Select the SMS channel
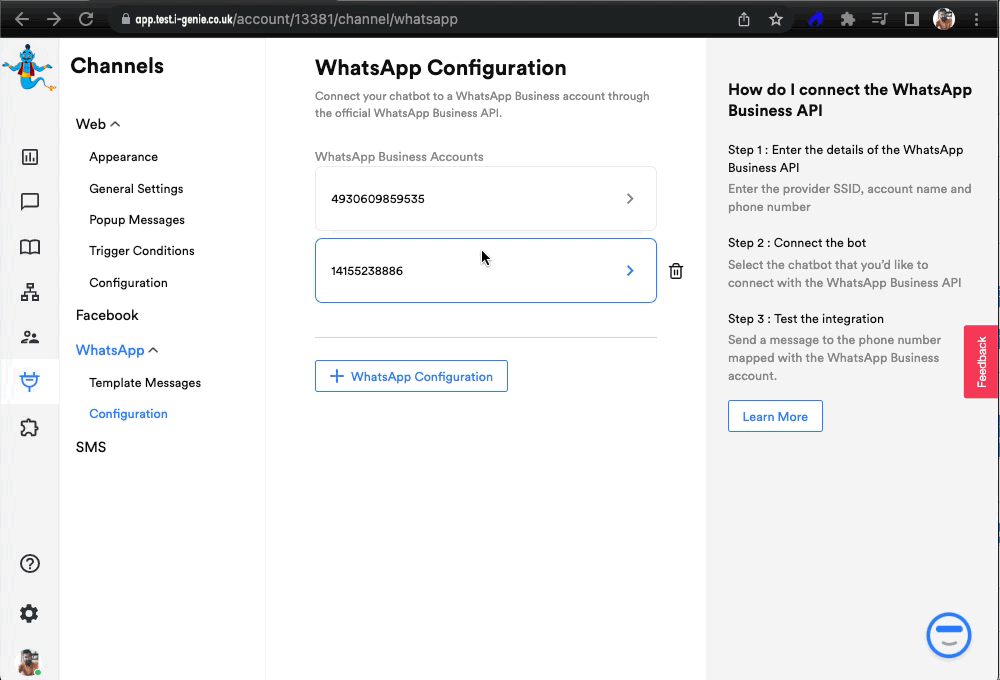This screenshot has height=680, width=1000. pyautogui.click(x=91, y=447)
